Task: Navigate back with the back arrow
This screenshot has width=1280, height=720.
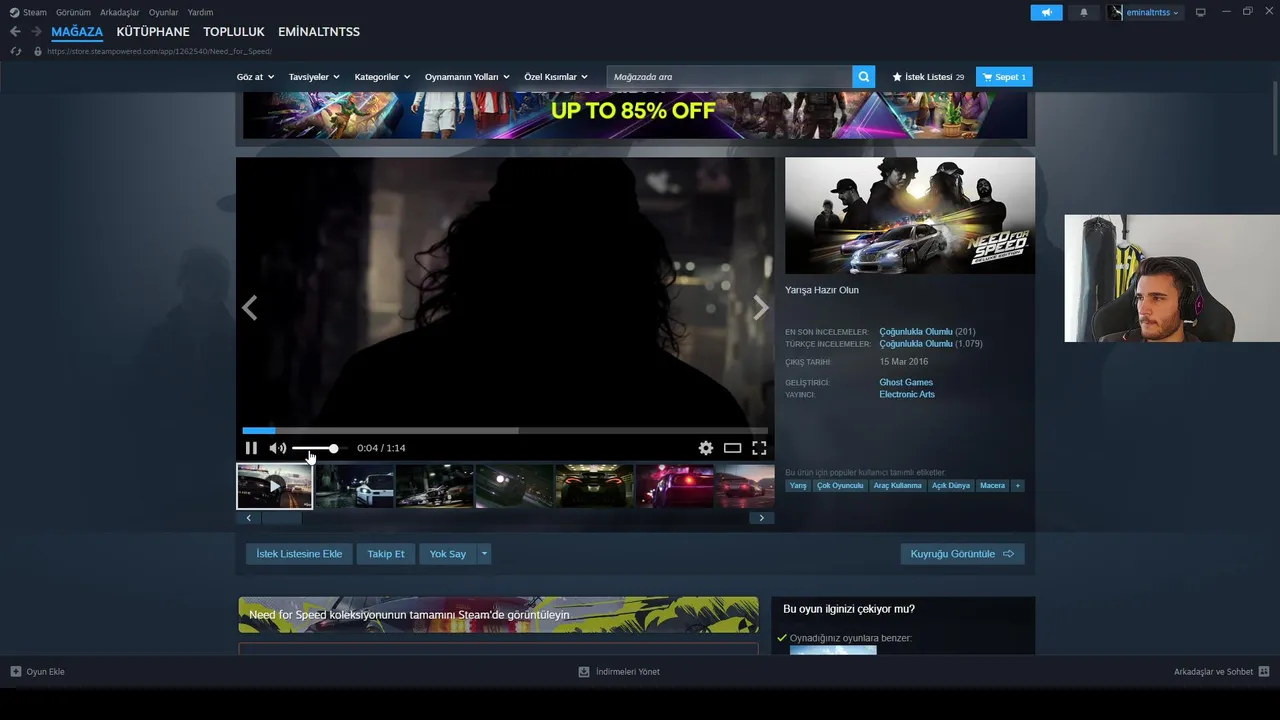Action: pyautogui.click(x=15, y=32)
